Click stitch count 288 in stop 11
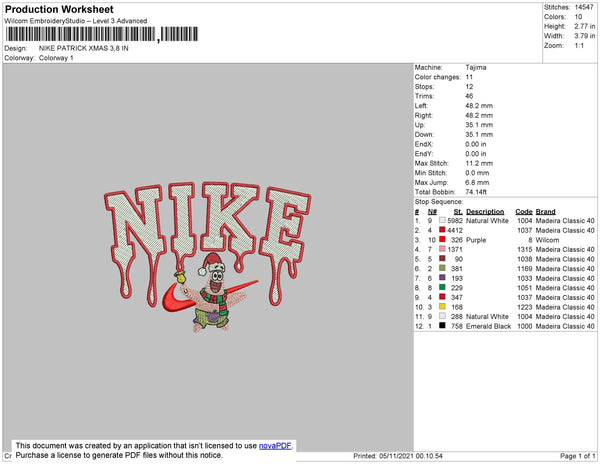 pos(457,316)
